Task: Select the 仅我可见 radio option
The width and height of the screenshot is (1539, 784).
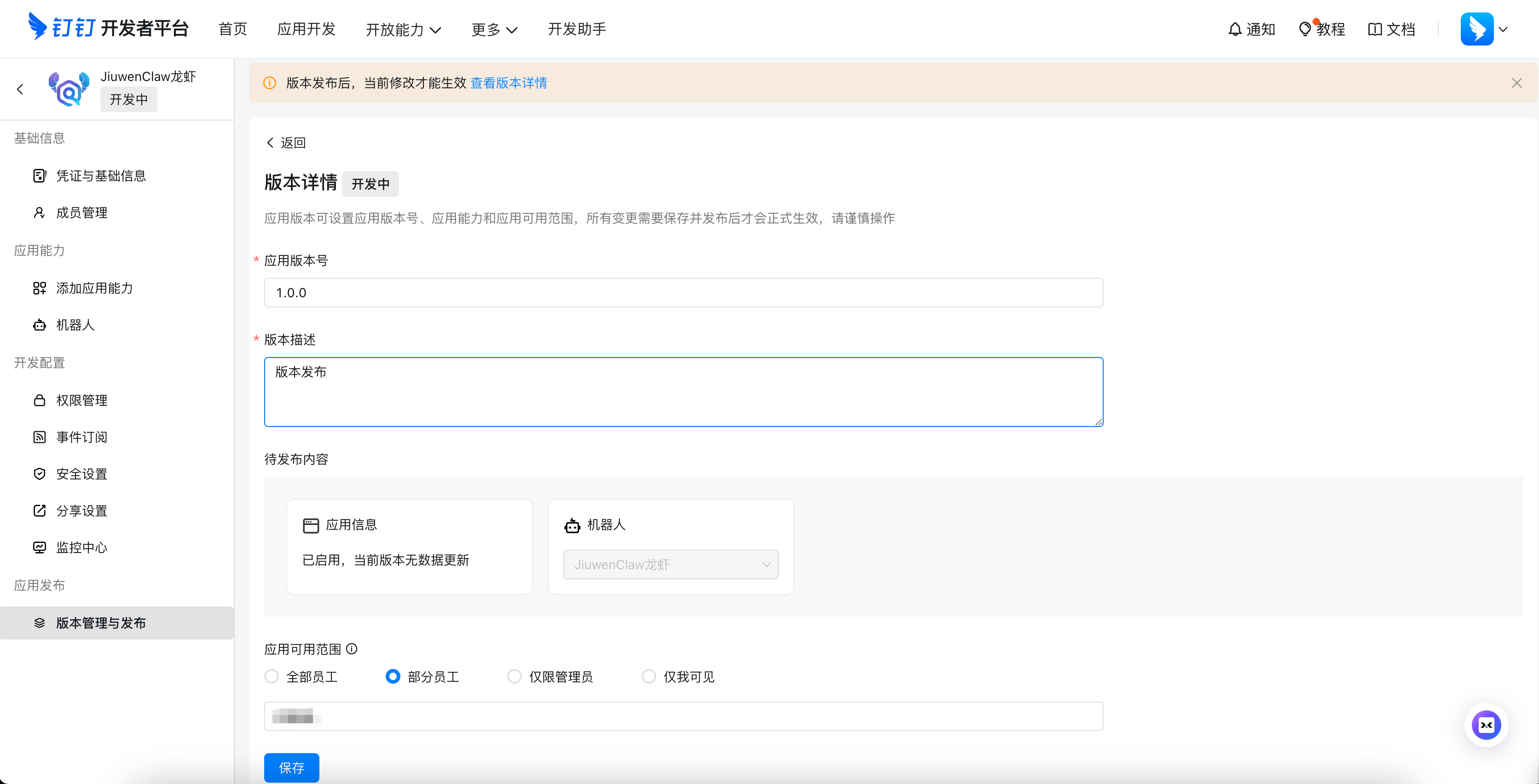Action: pyautogui.click(x=649, y=676)
